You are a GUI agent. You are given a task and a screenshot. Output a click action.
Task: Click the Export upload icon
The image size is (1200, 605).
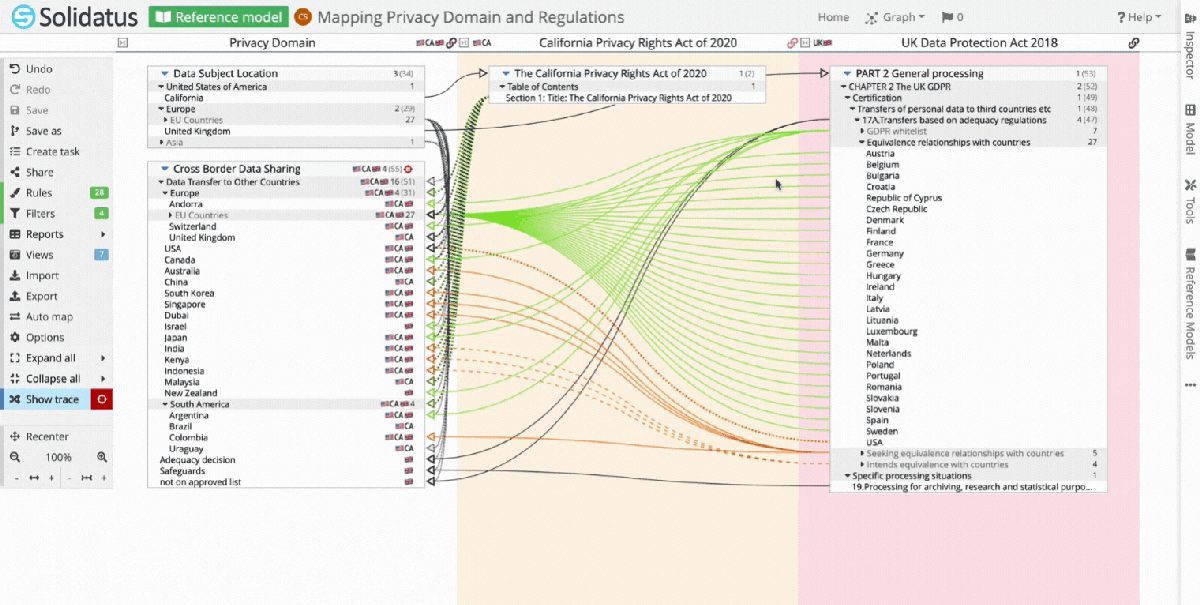click(14, 296)
